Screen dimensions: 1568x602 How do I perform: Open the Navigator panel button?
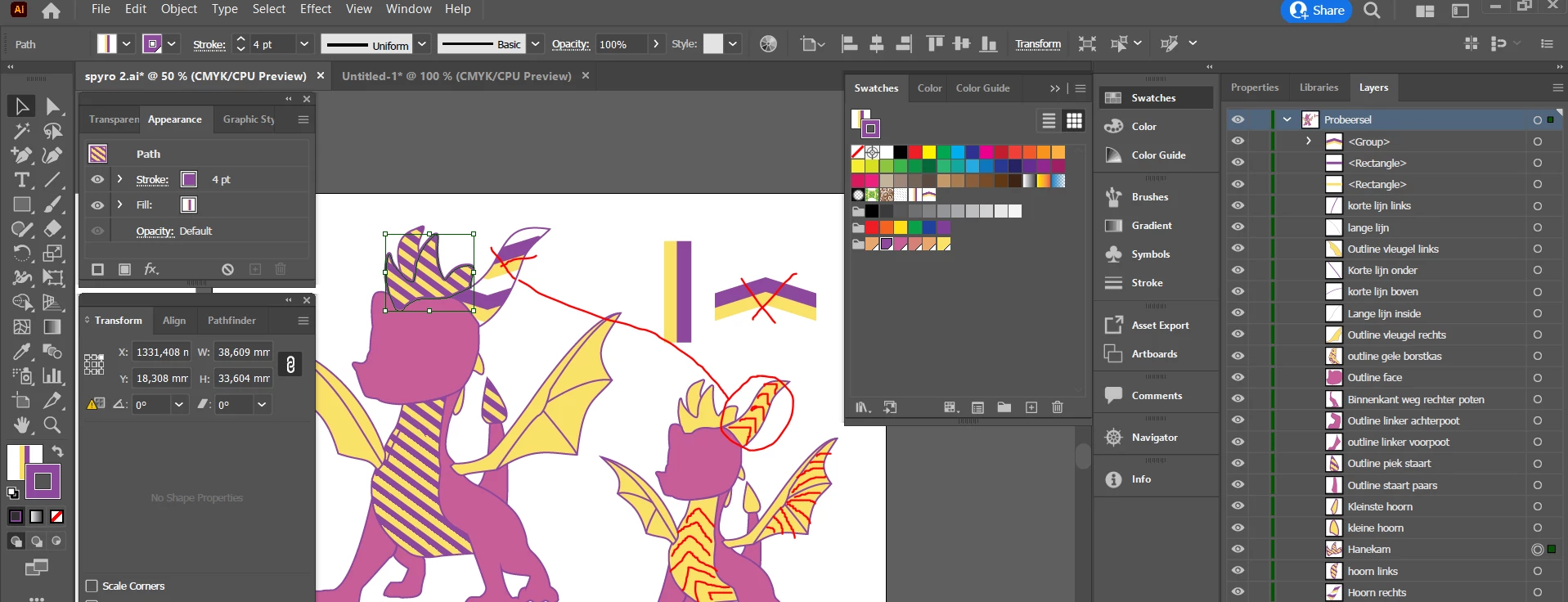(x=1156, y=438)
